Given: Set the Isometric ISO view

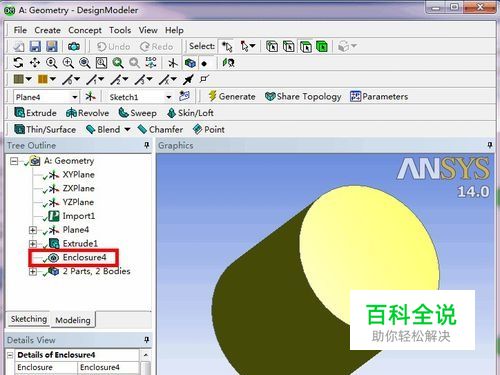Looking at the screenshot, I should [x=151, y=62].
